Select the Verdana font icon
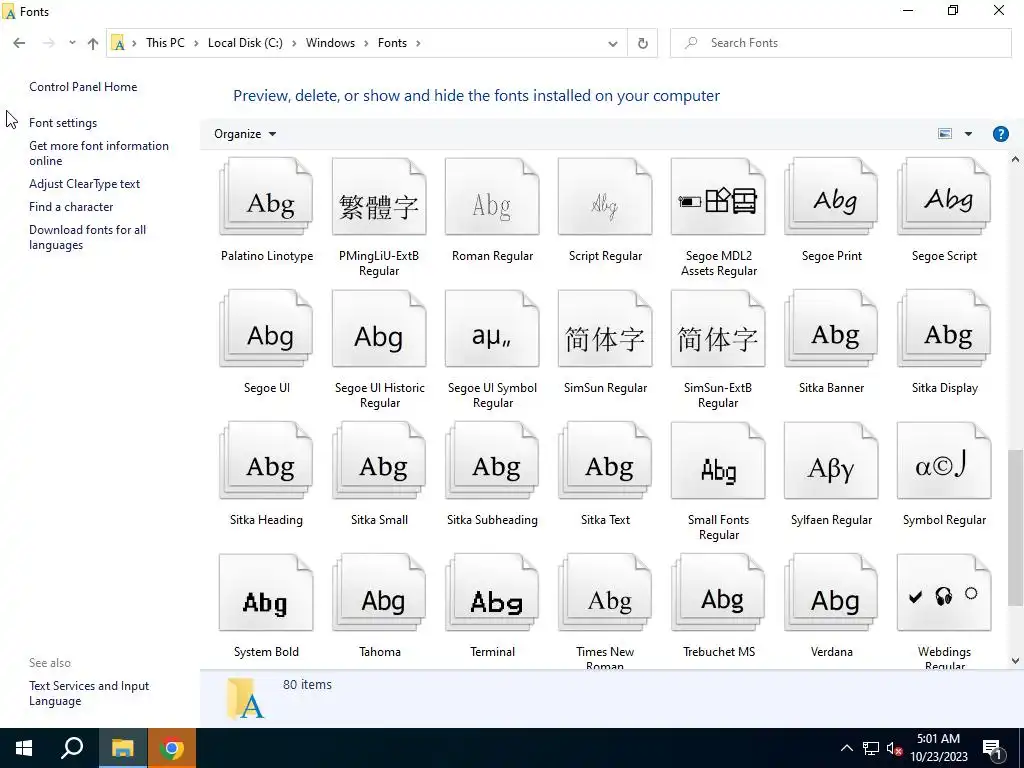Image resolution: width=1024 pixels, height=768 pixels. (x=831, y=592)
